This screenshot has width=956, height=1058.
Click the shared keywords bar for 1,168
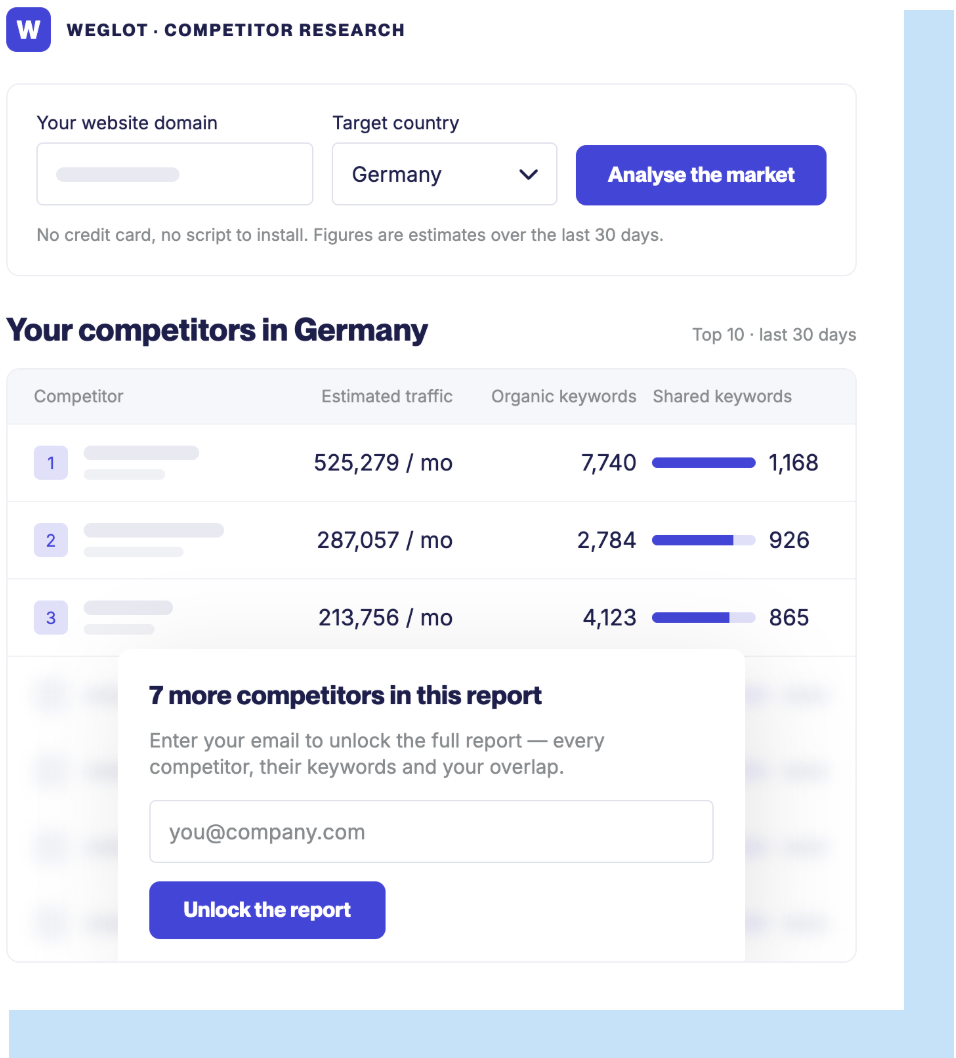point(704,463)
